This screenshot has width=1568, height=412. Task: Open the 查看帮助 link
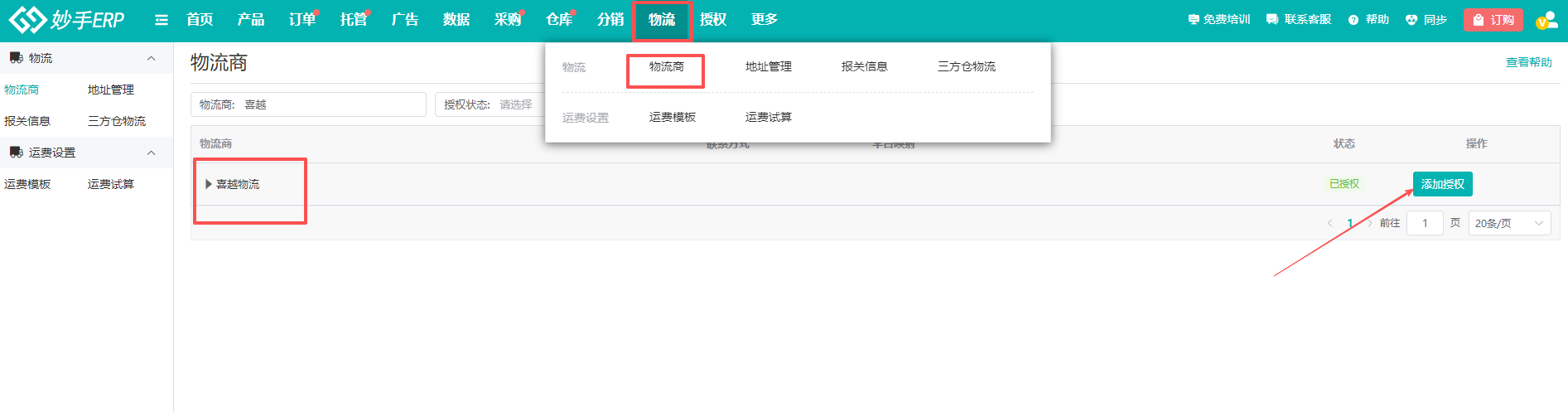(x=1528, y=62)
